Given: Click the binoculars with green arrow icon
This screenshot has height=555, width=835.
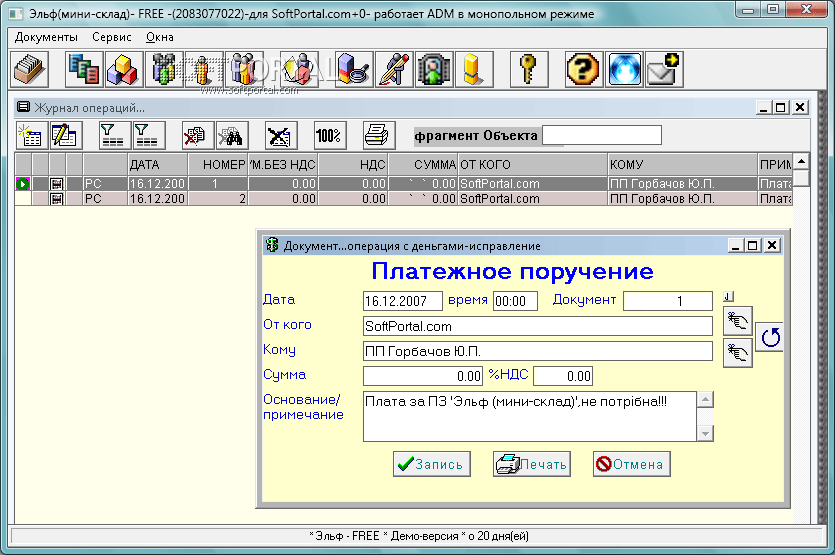Looking at the screenshot, I should [x=165, y=69].
